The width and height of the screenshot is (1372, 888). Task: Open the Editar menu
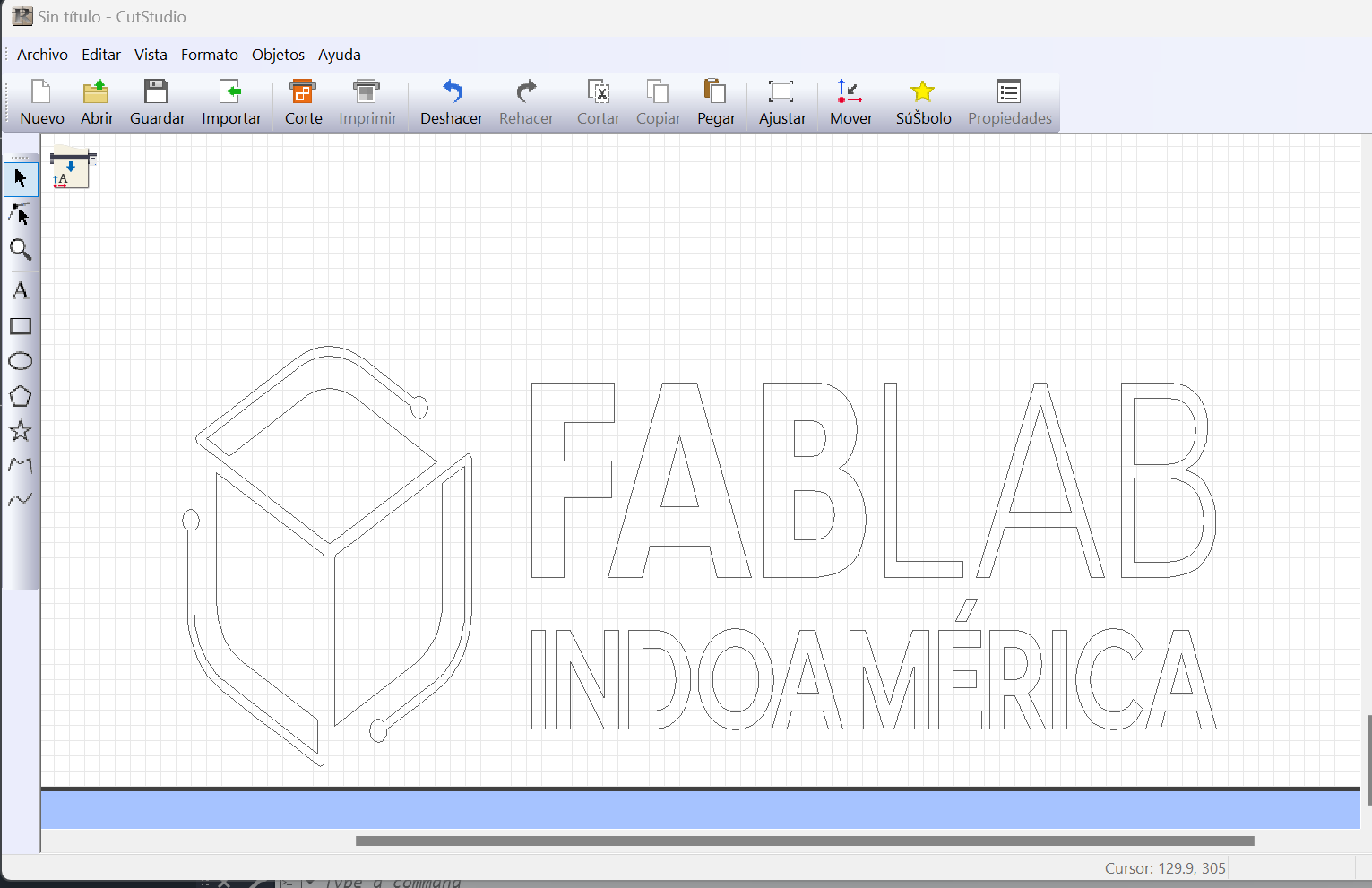pos(101,55)
